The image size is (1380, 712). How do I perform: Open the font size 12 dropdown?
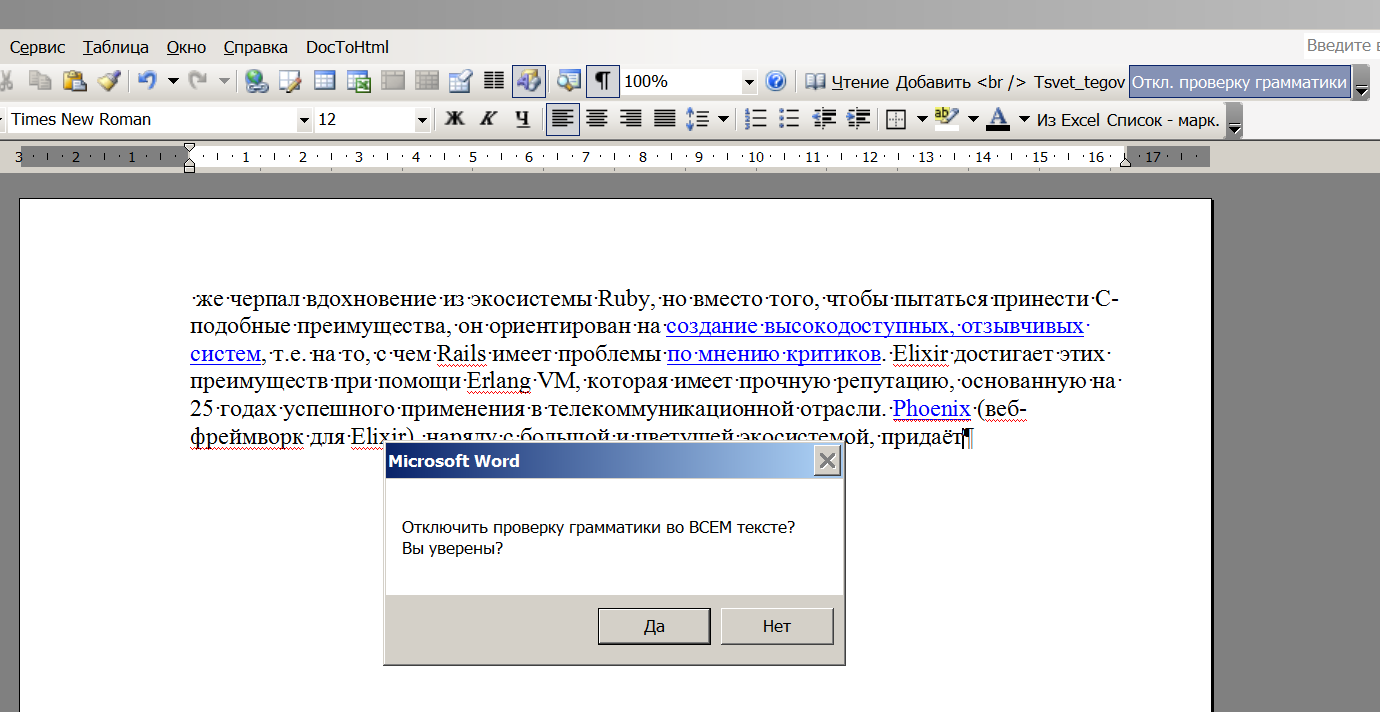pos(422,120)
